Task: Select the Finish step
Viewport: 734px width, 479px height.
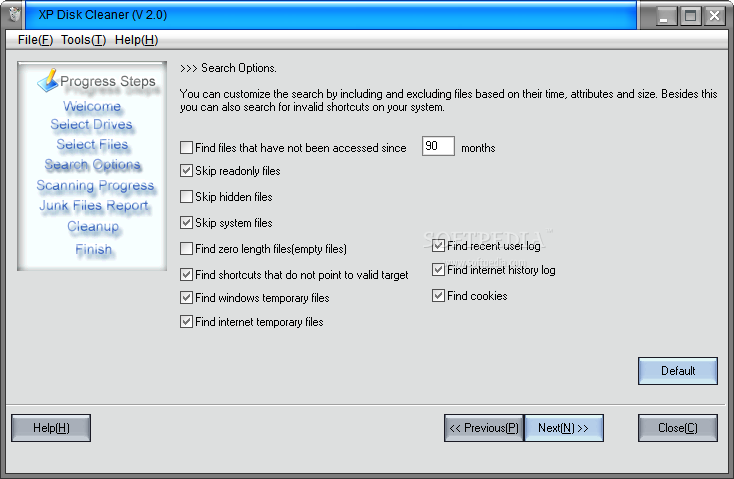Action: (94, 250)
